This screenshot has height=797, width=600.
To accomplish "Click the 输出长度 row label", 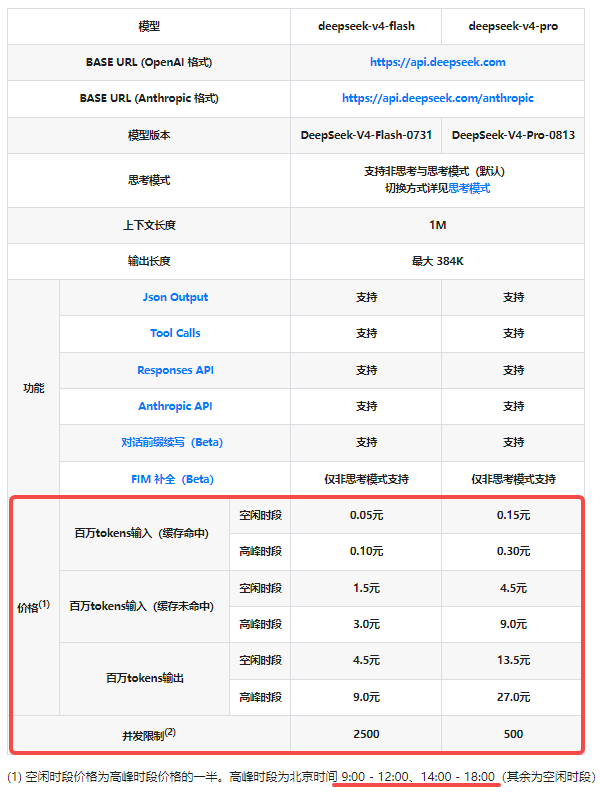I will tap(149, 261).
